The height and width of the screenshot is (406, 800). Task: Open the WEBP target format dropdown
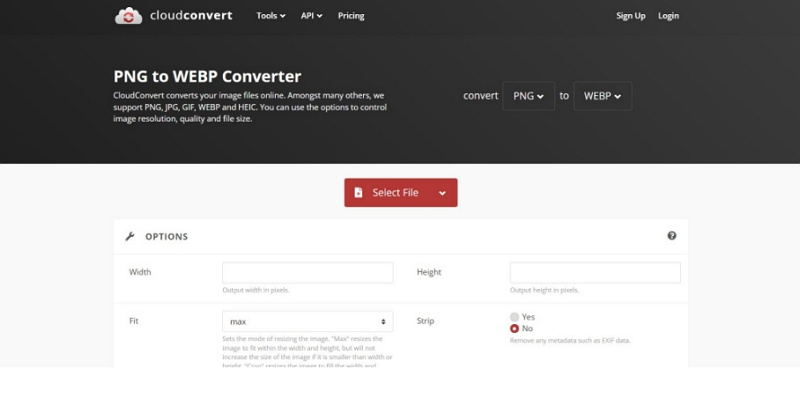602,96
